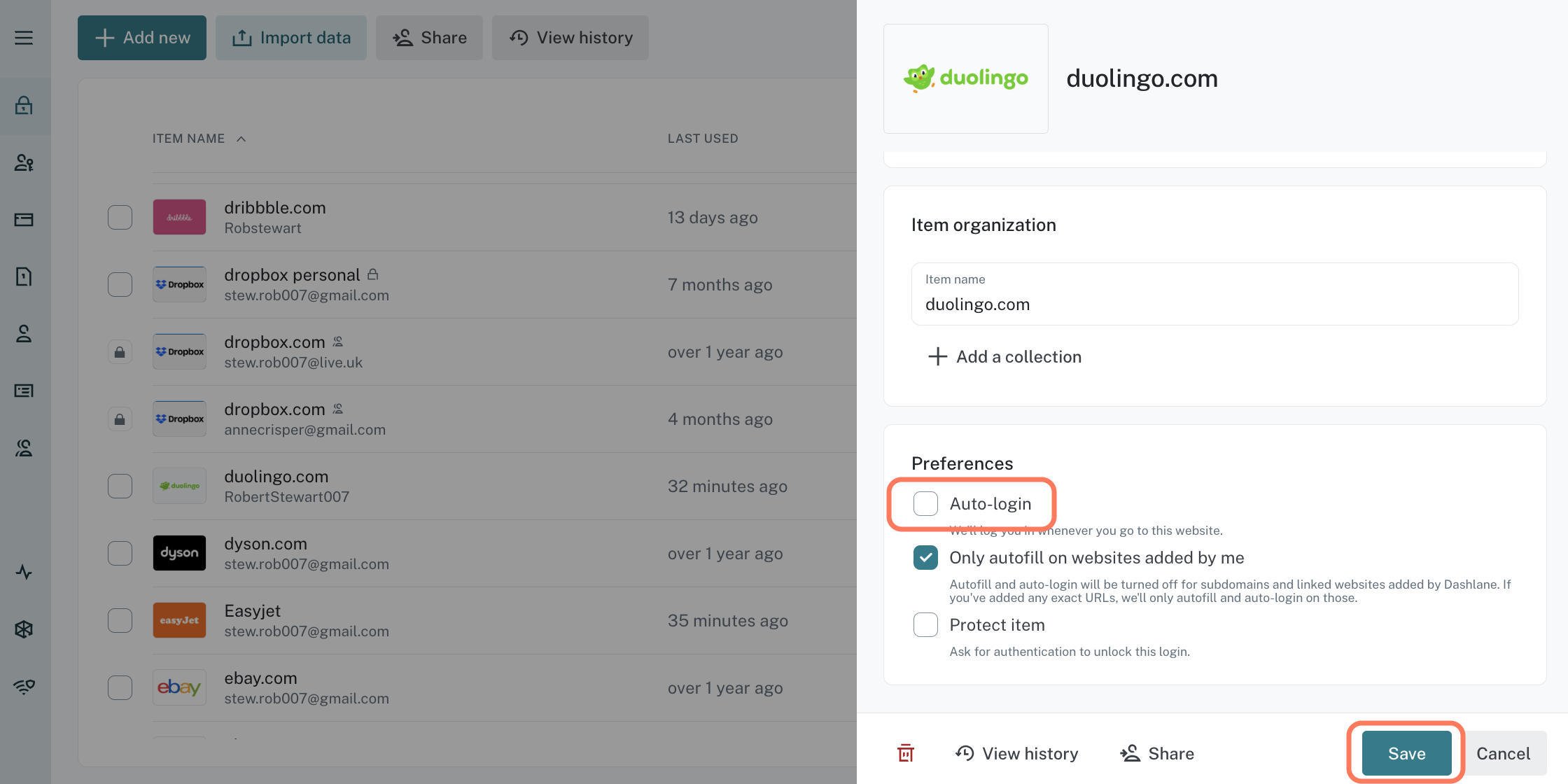Enable the Auto-login checkbox
This screenshot has height=784, width=1568.
pos(925,503)
